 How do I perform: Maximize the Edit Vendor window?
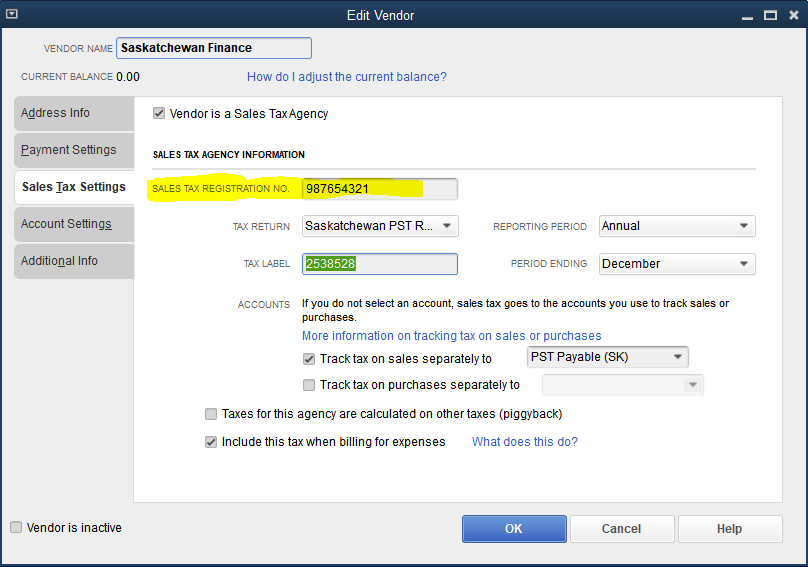pos(770,15)
